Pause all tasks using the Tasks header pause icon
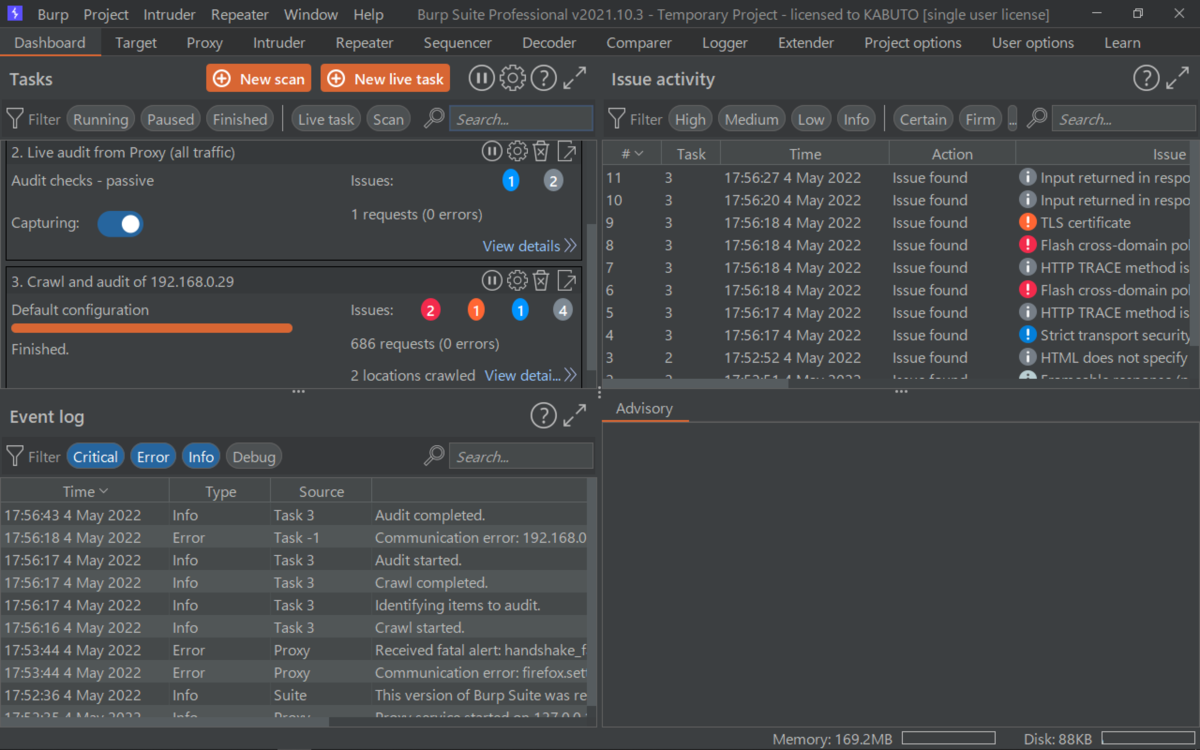Image resolution: width=1200 pixels, height=750 pixels. (x=481, y=79)
